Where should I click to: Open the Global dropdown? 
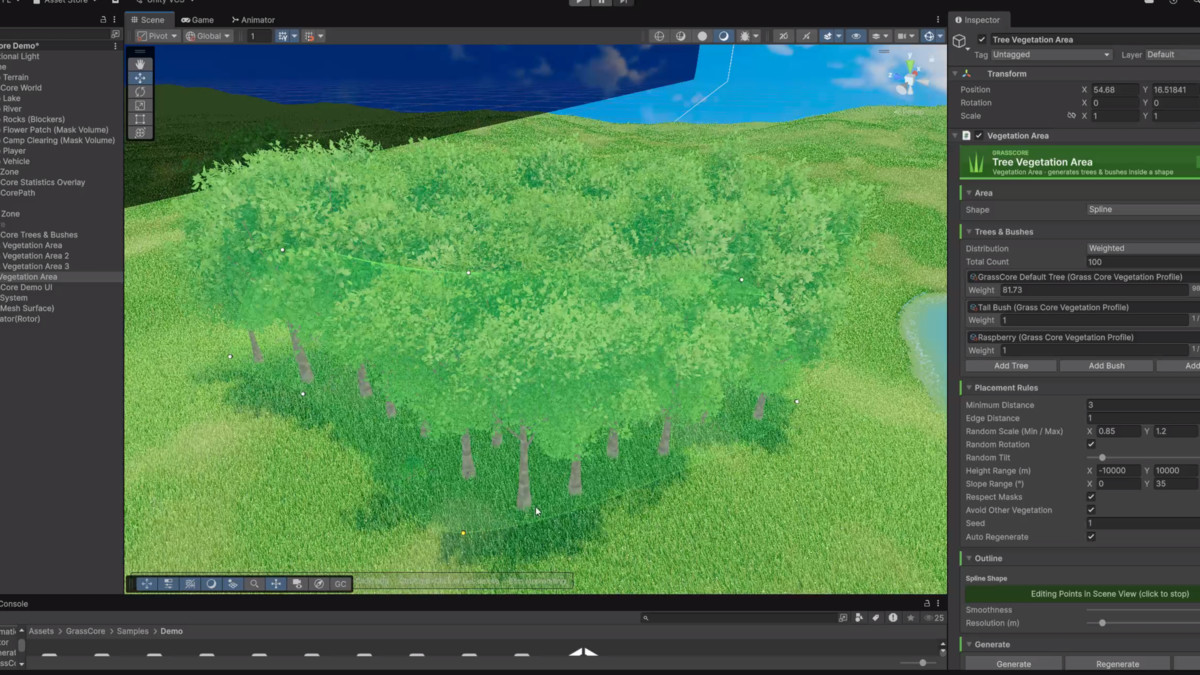(x=208, y=36)
